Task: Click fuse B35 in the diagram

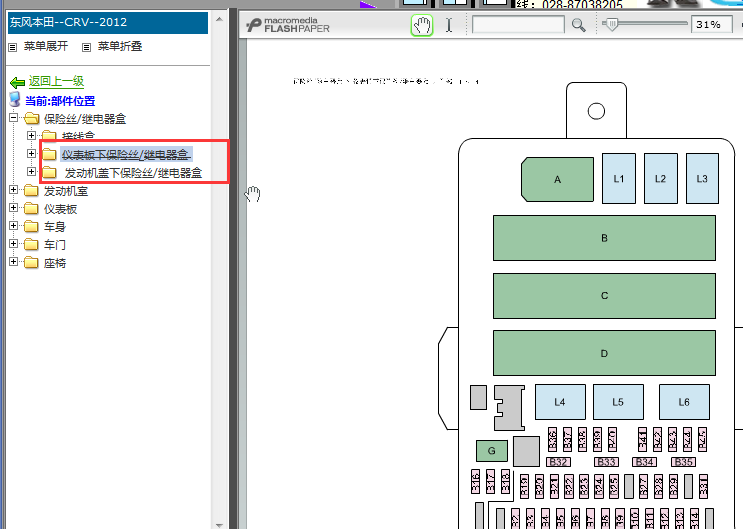Action: (x=683, y=462)
